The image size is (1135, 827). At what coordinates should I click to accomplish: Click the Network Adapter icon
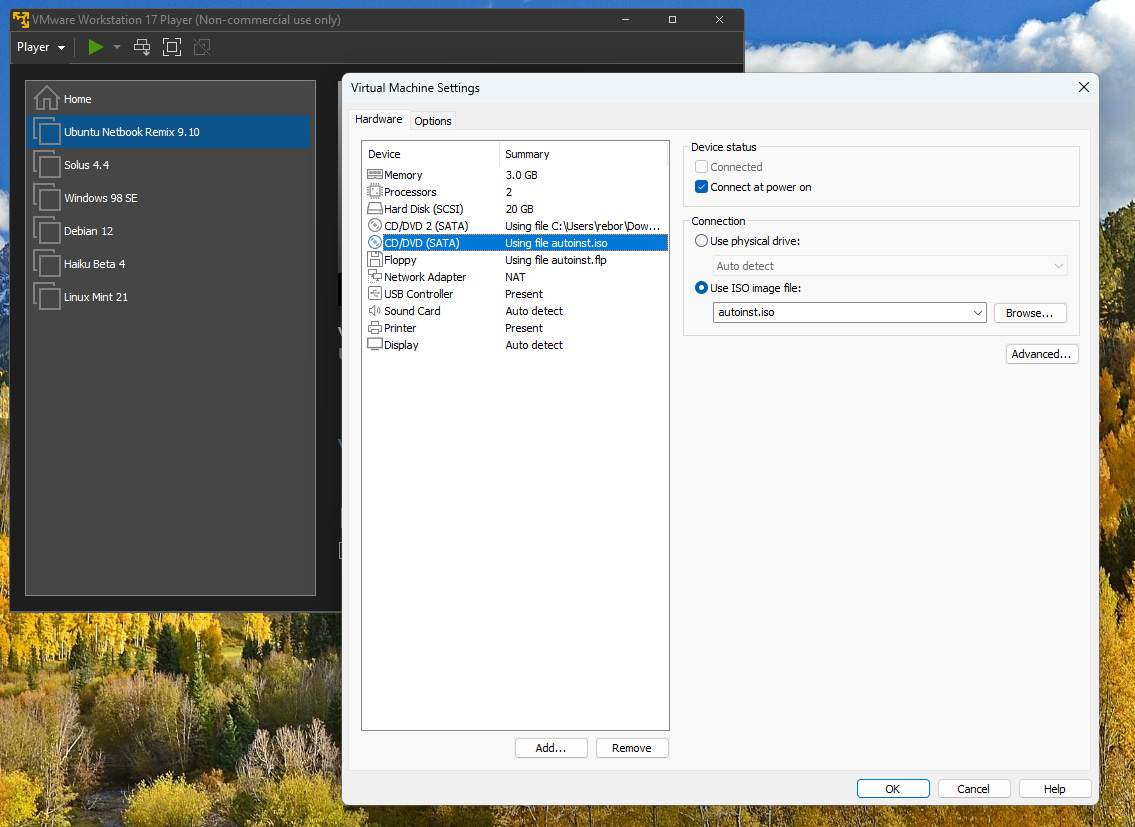(x=374, y=277)
